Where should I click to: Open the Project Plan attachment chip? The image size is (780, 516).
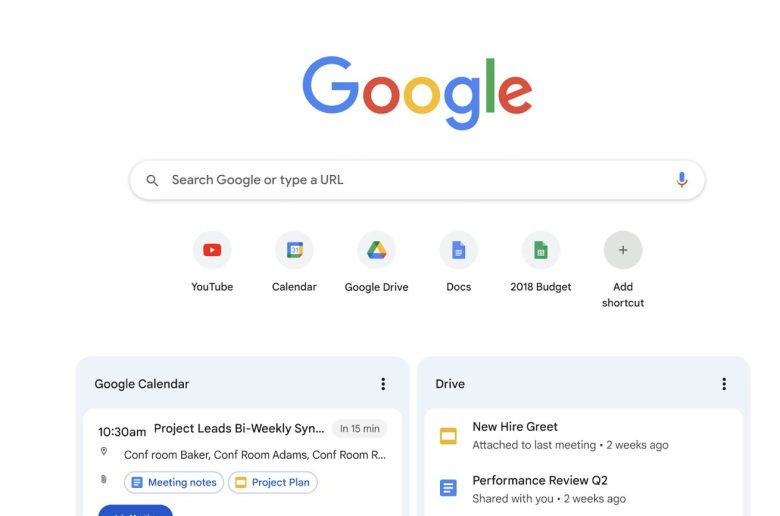(x=273, y=482)
